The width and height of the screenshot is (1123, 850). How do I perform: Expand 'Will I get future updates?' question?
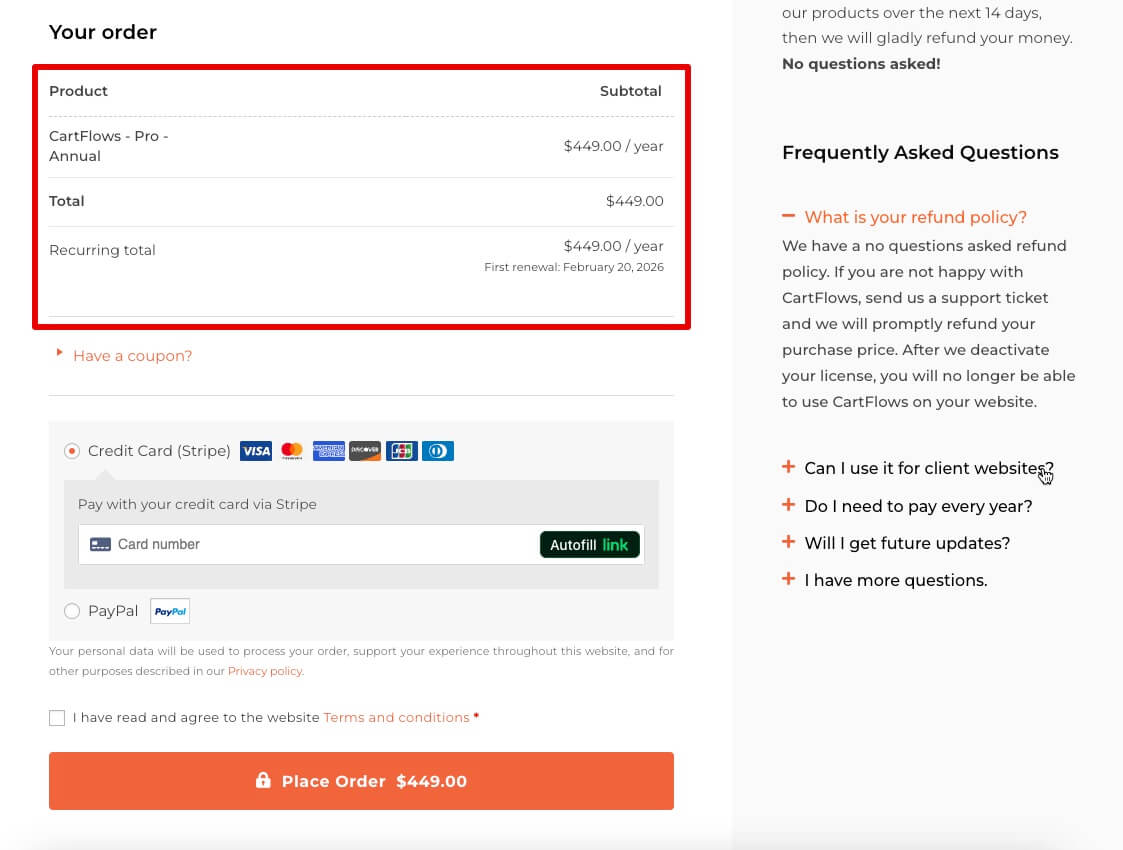[x=907, y=543]
